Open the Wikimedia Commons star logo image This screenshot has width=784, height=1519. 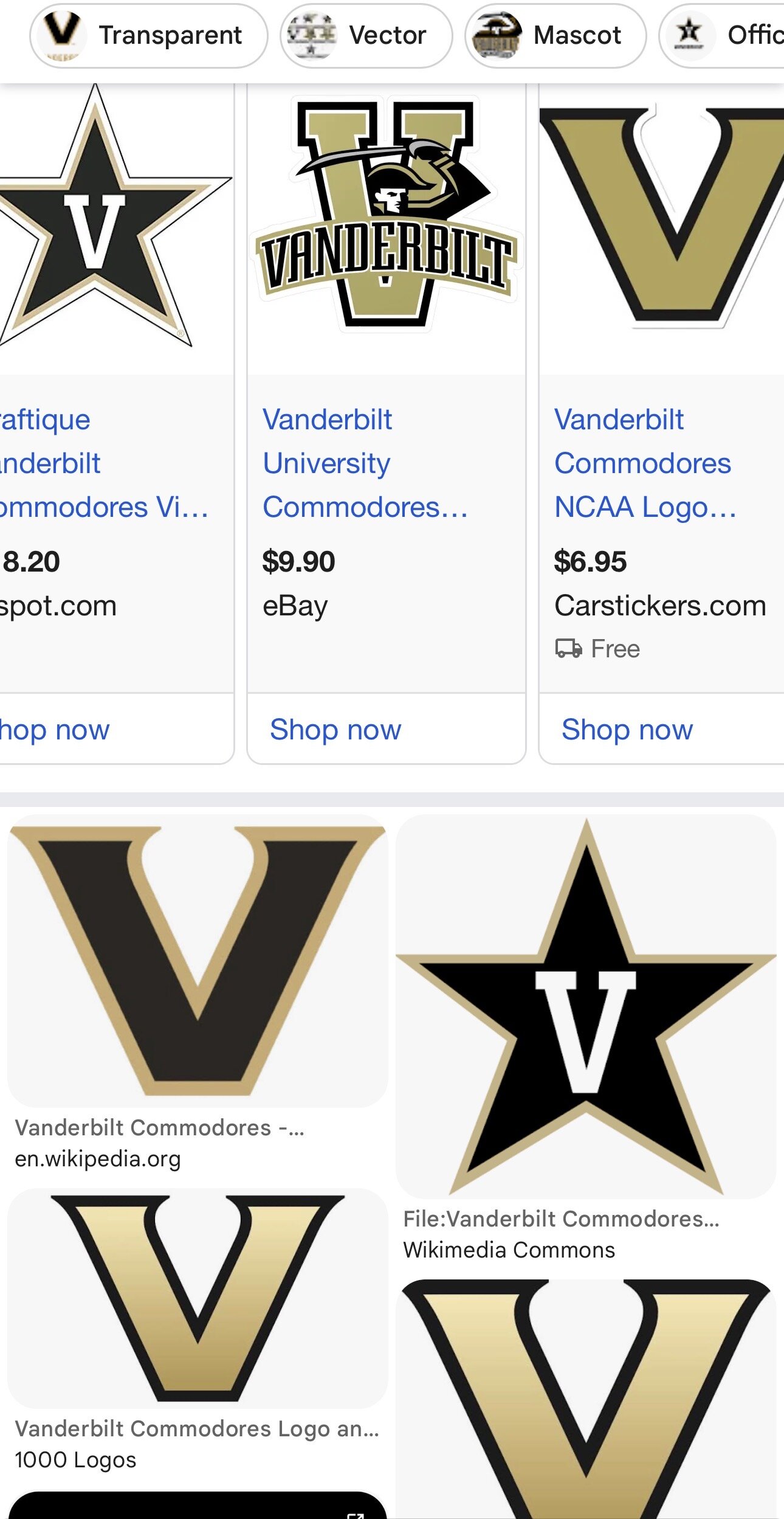click(x=586, y=1006)
